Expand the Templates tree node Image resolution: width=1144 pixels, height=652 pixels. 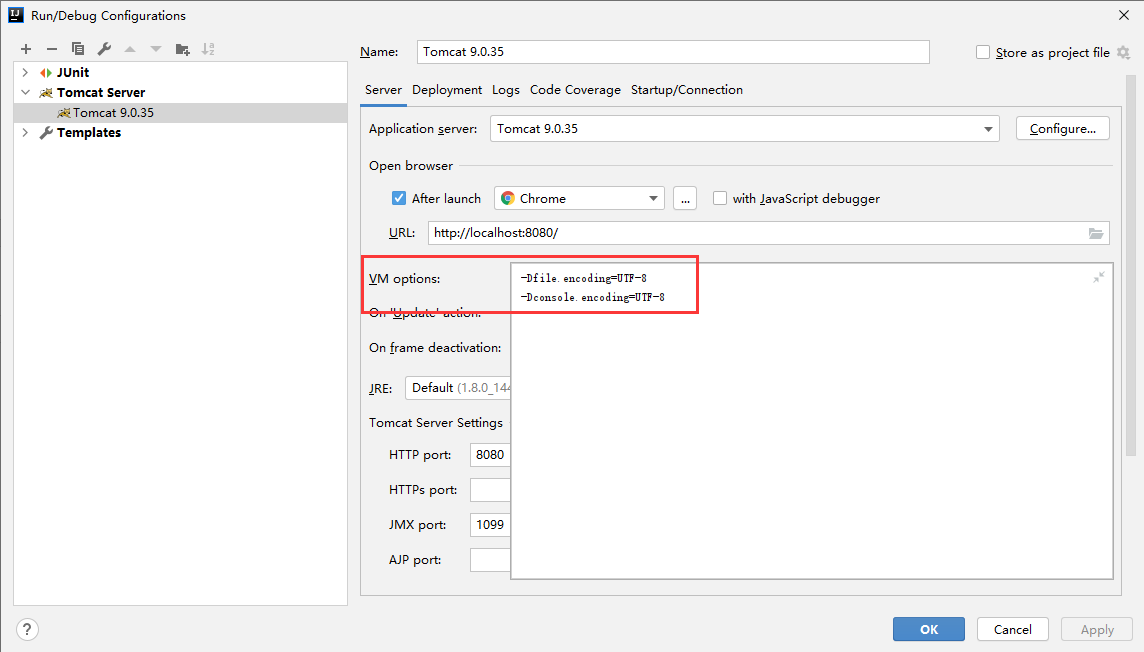(x=26, y=133)
